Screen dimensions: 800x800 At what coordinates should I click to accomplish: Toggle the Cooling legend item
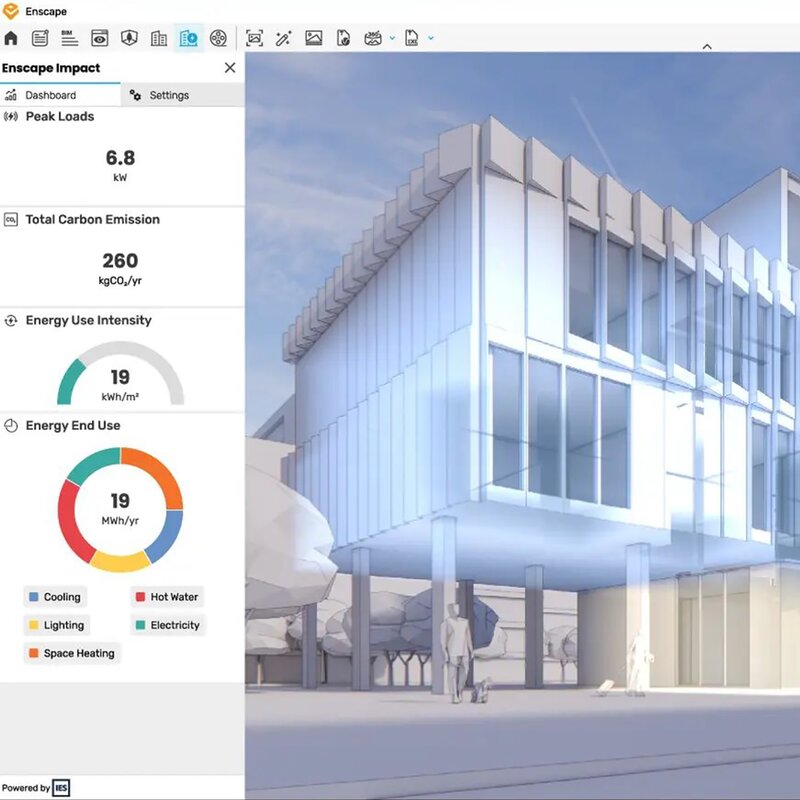55,597
